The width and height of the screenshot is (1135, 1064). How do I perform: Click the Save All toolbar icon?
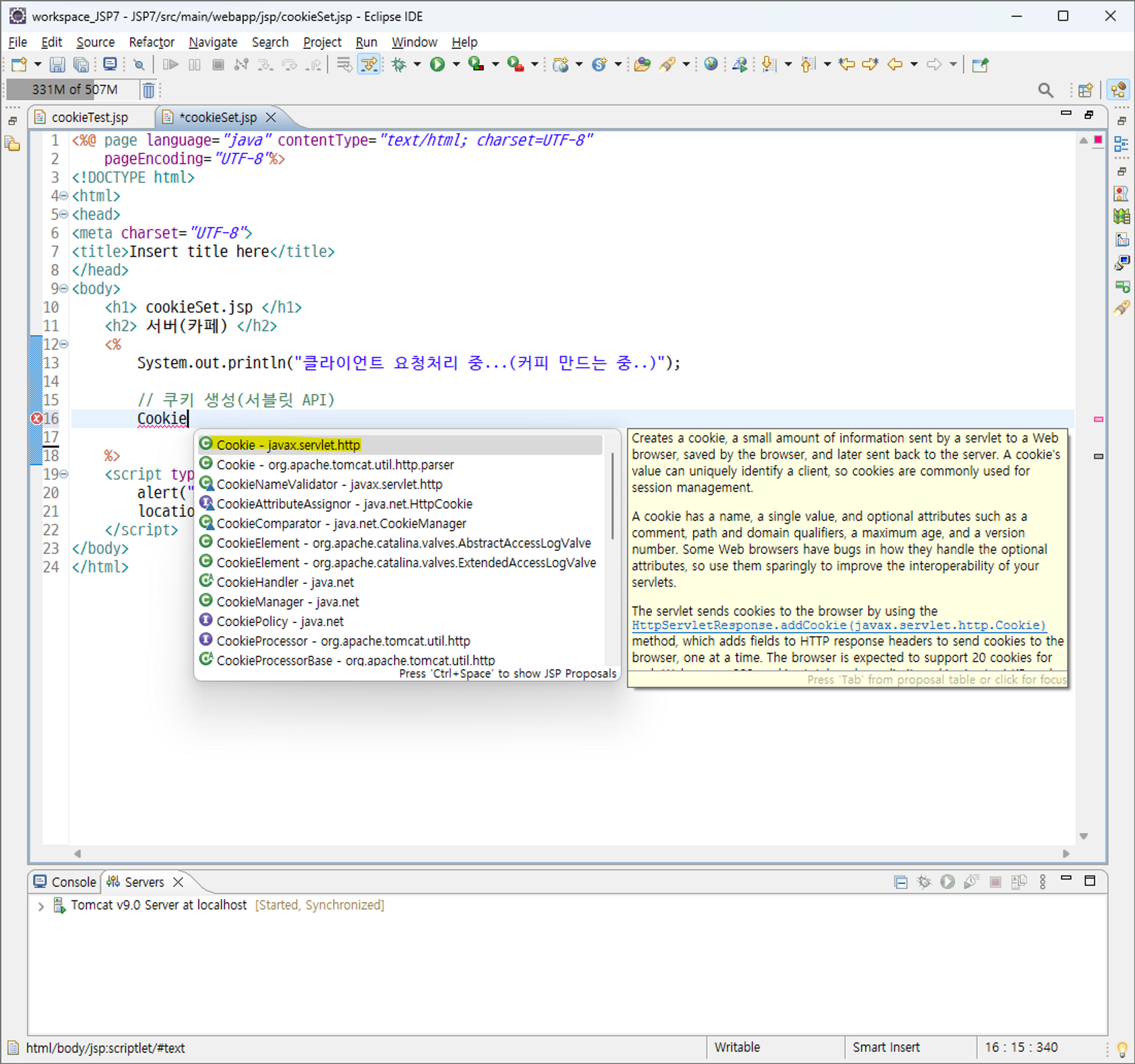pyautogui.click(x=82, y=65)
